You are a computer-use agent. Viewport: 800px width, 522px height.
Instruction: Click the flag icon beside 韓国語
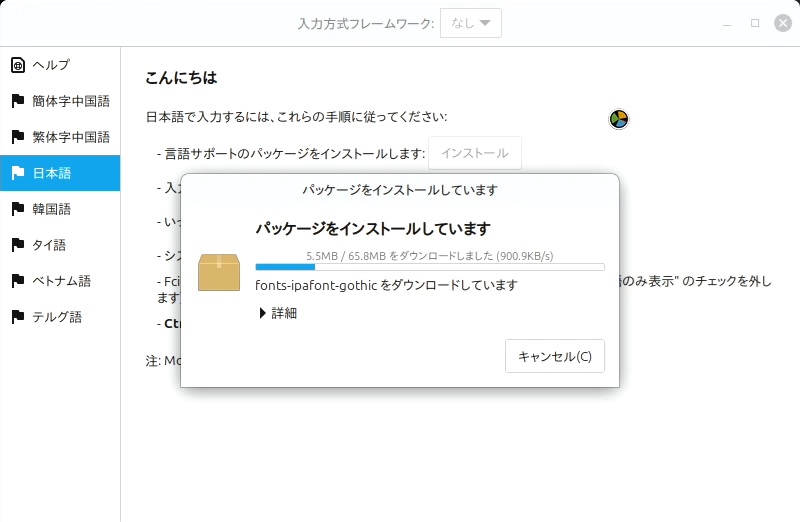[17, 209]
